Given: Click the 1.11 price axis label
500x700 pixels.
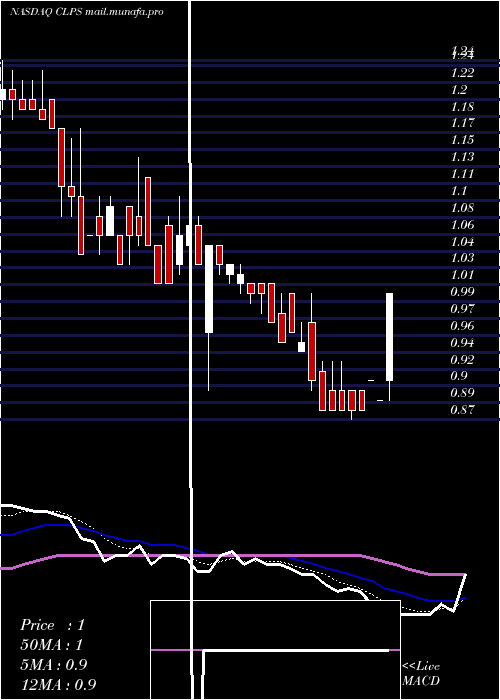Looking at the screenshot, I should (x=462, y=173).
